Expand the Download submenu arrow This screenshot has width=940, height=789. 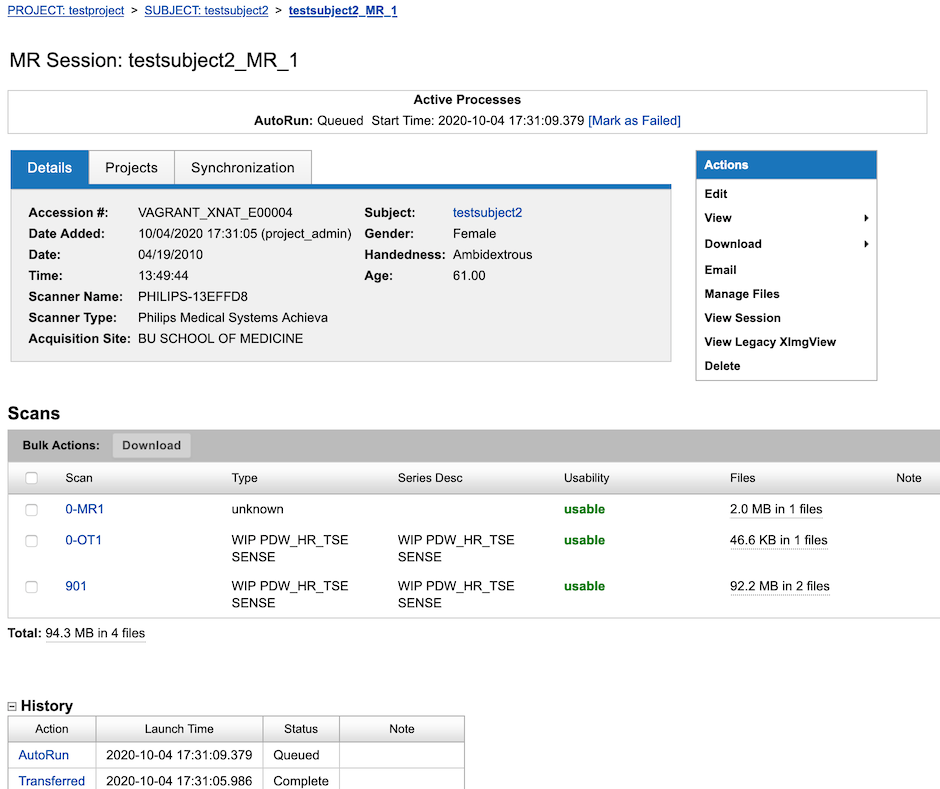(867, 243)
